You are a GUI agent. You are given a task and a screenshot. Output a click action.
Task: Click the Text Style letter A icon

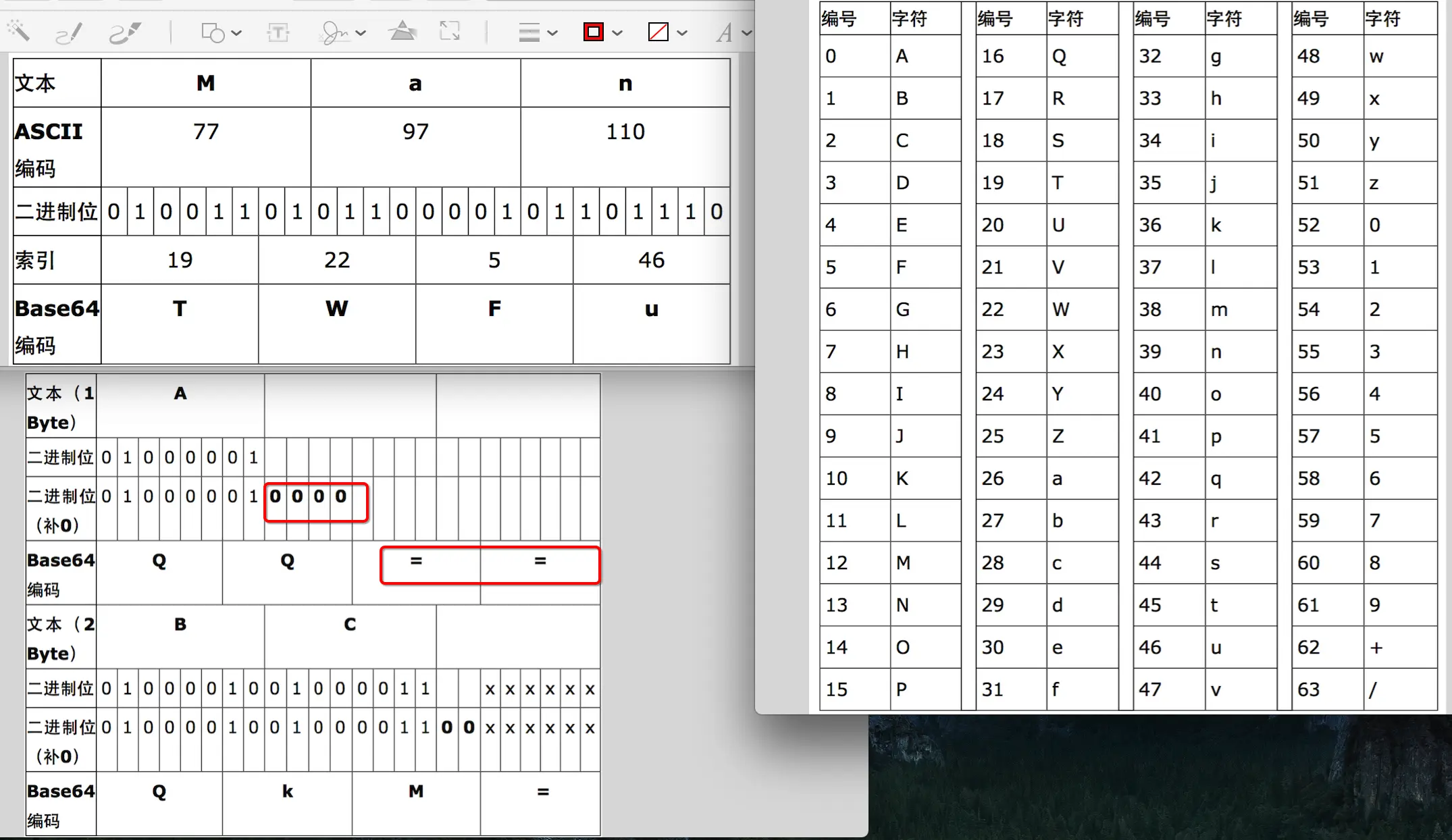[724, 32]
